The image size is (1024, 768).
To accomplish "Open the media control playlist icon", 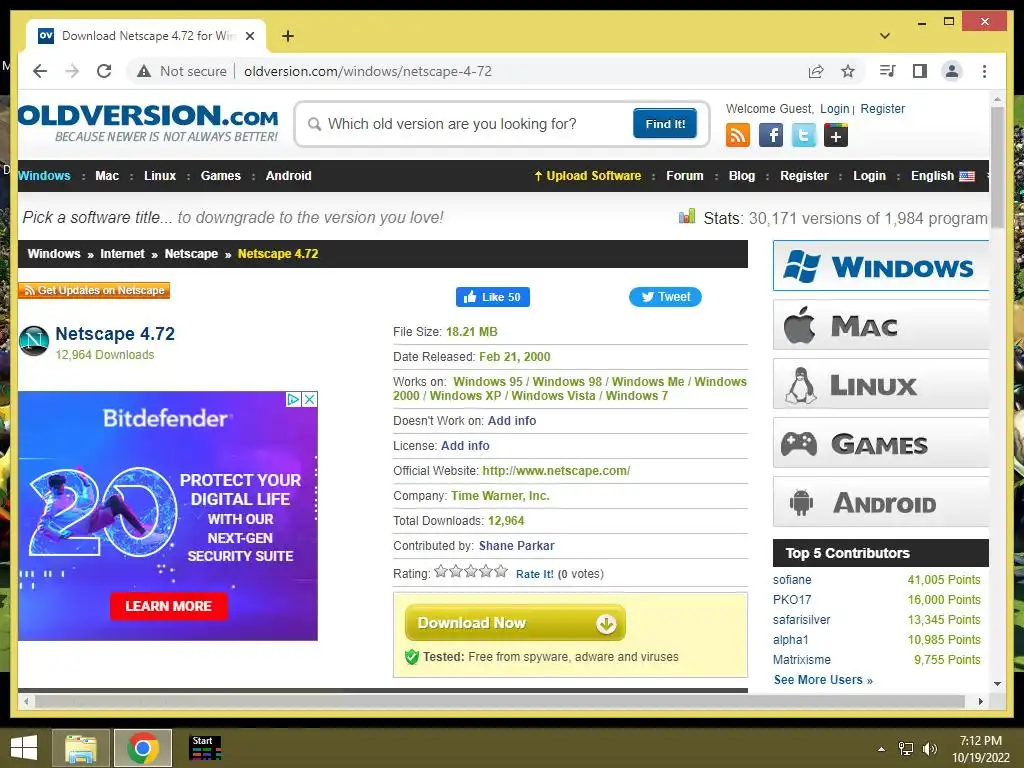I will pos(888,71).
